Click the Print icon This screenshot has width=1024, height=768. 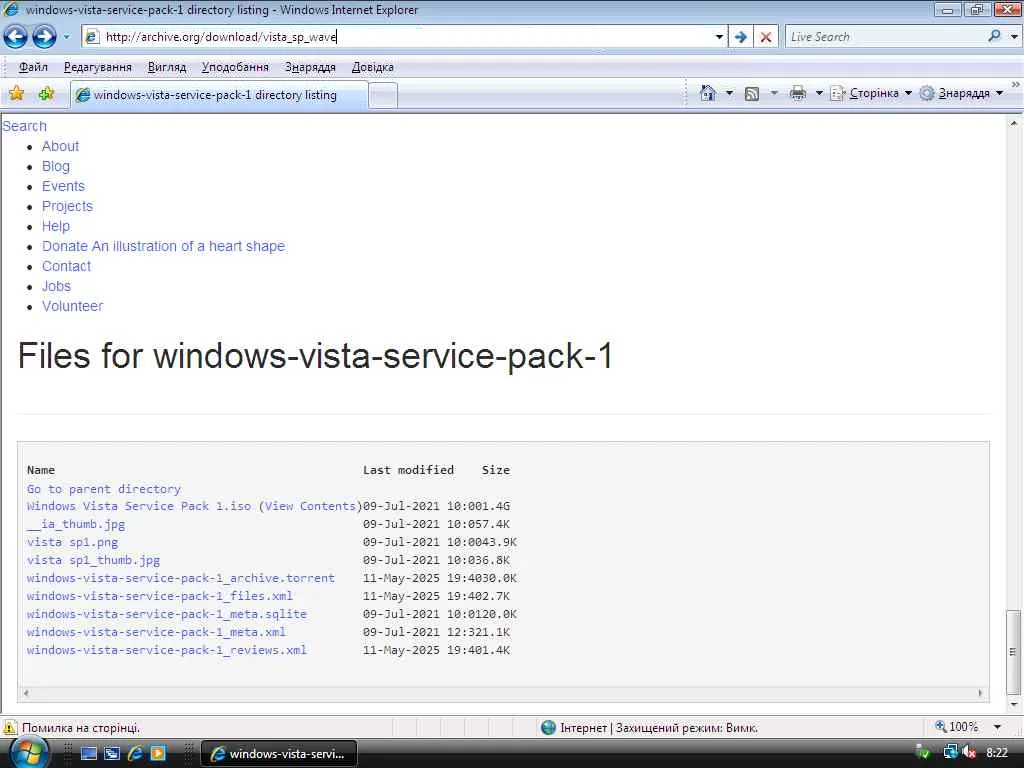(x=797, y=93)
